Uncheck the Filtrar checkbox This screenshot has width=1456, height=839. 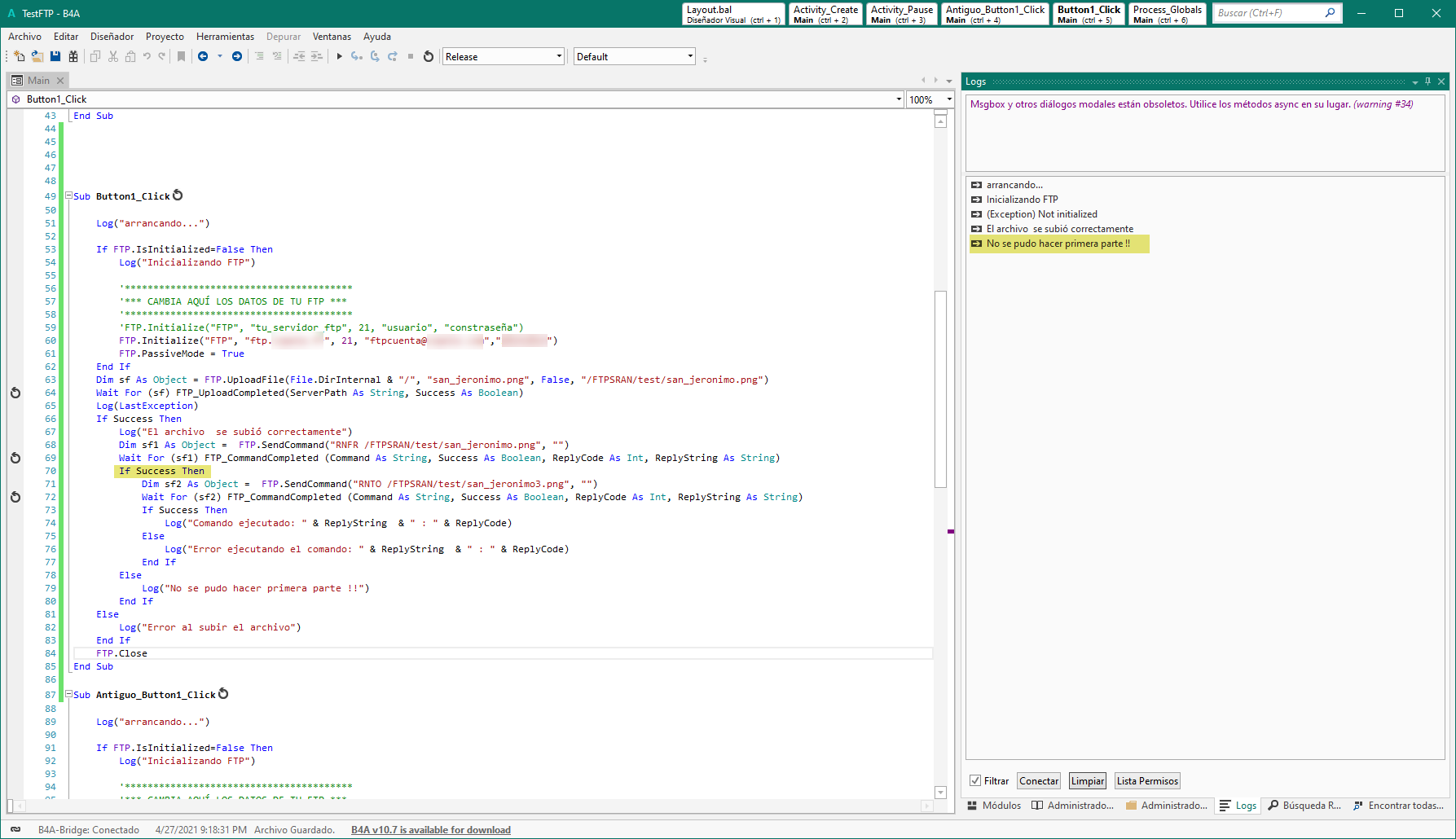pos(975,780)
